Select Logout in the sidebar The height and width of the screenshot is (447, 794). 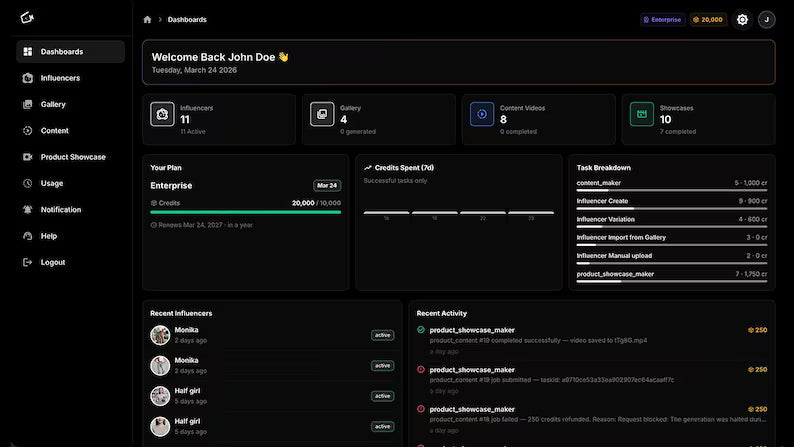(x=70, y=262)
